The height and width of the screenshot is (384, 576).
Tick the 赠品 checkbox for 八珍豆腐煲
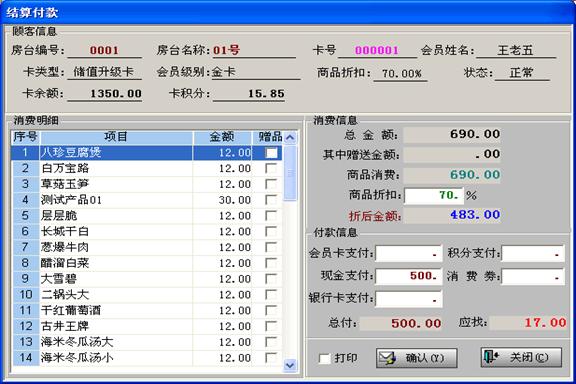point(271,152)
